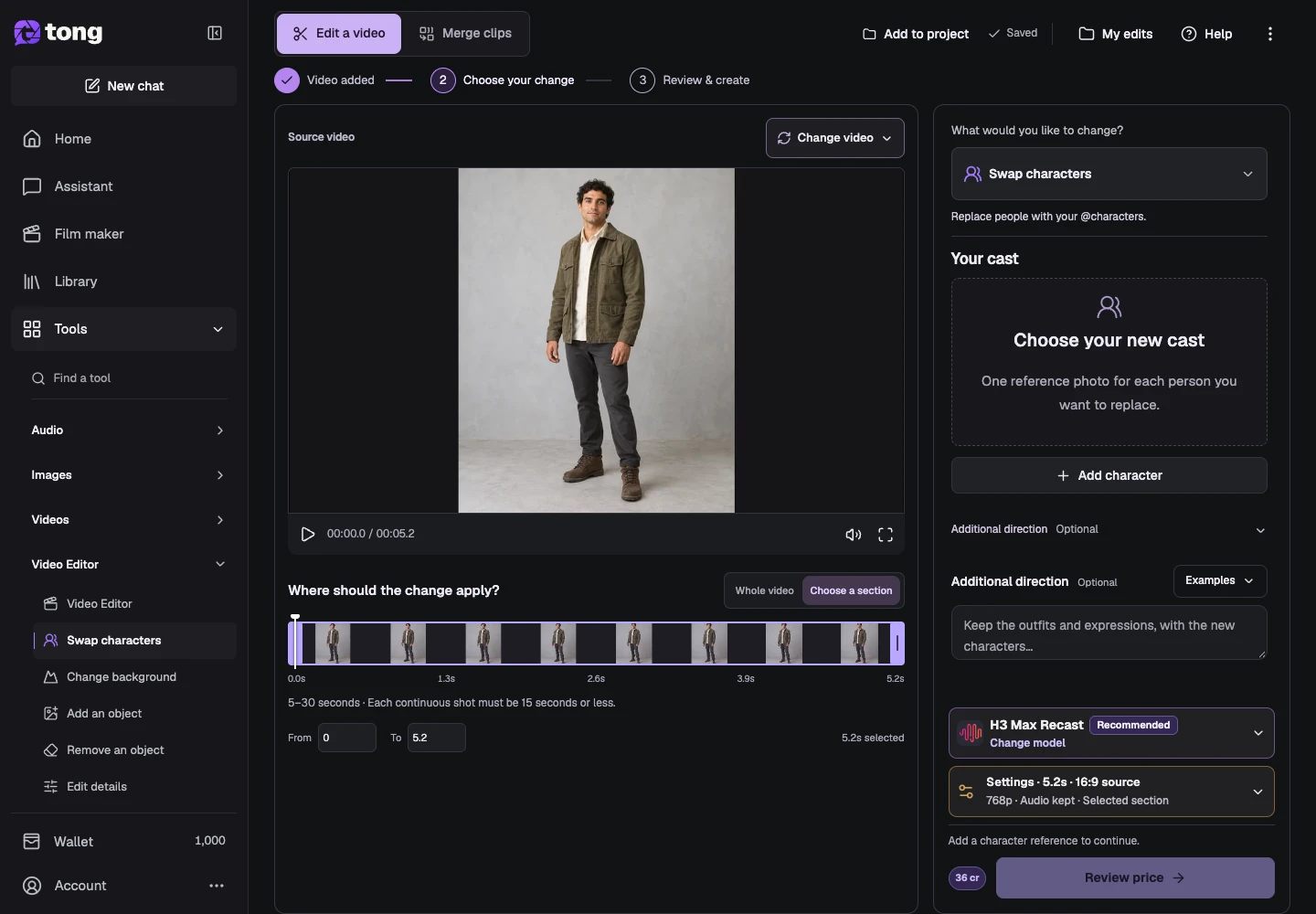The width and height of the screenshot is (1316, 914).
Task: Open the Assistant page
Action: tap(123, 186)
